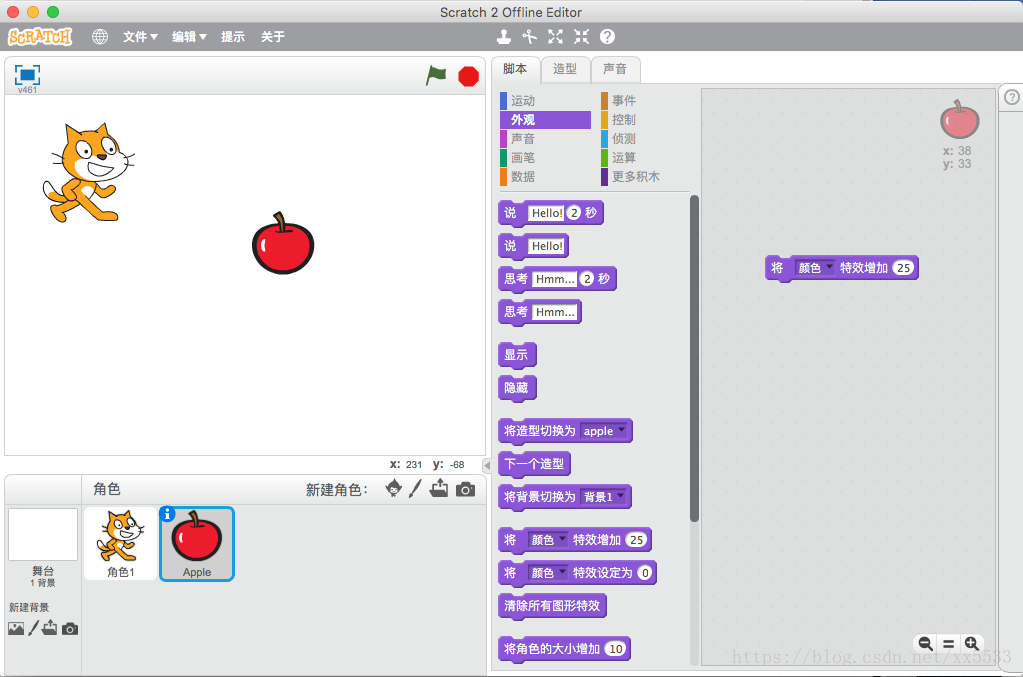Screen dimensions: 1023x677
Task: Click the 隐藏 block
Action: pyautogui.click(x=517, y=388)
